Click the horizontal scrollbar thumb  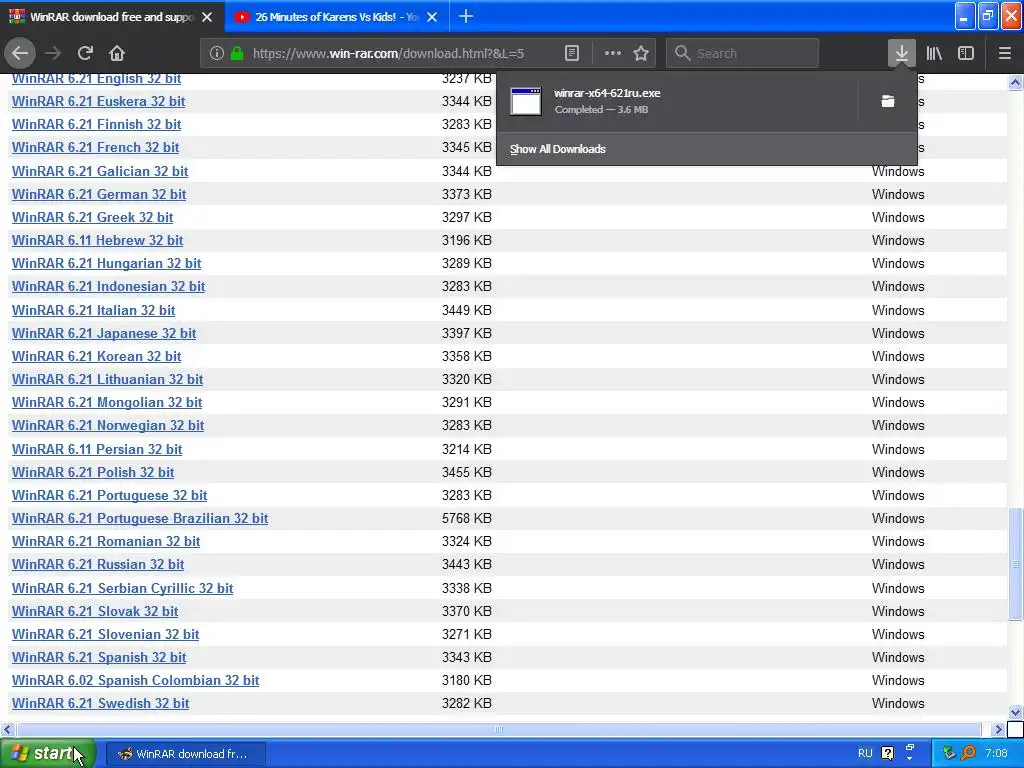pos(499,729)
